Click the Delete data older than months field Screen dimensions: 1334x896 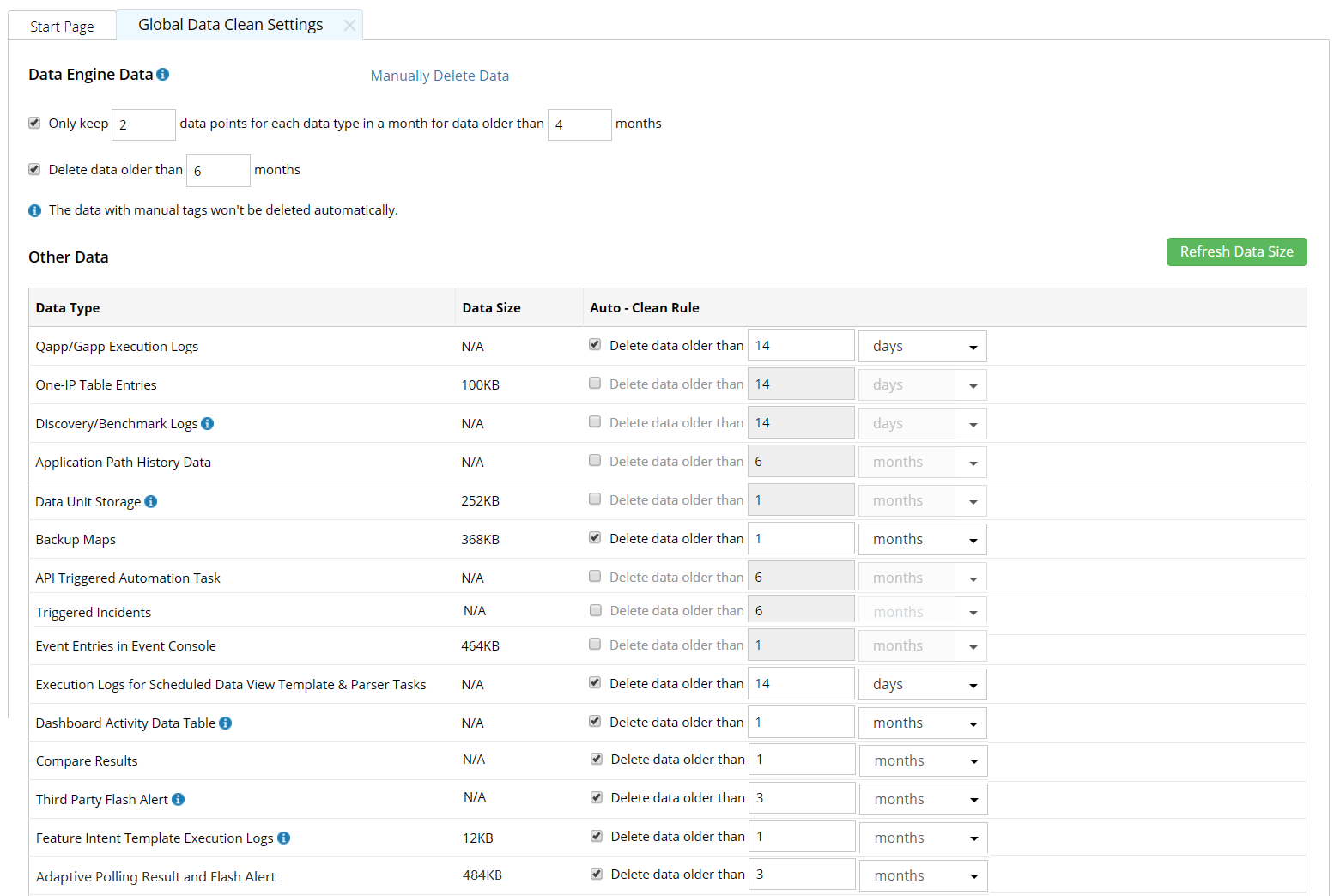(217, 170)
